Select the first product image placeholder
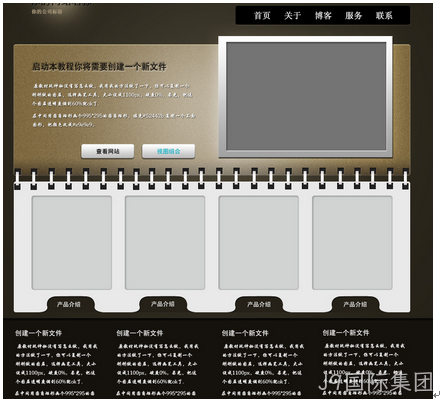The width and height of the screenshot is (444, 401). click(72, 243)
